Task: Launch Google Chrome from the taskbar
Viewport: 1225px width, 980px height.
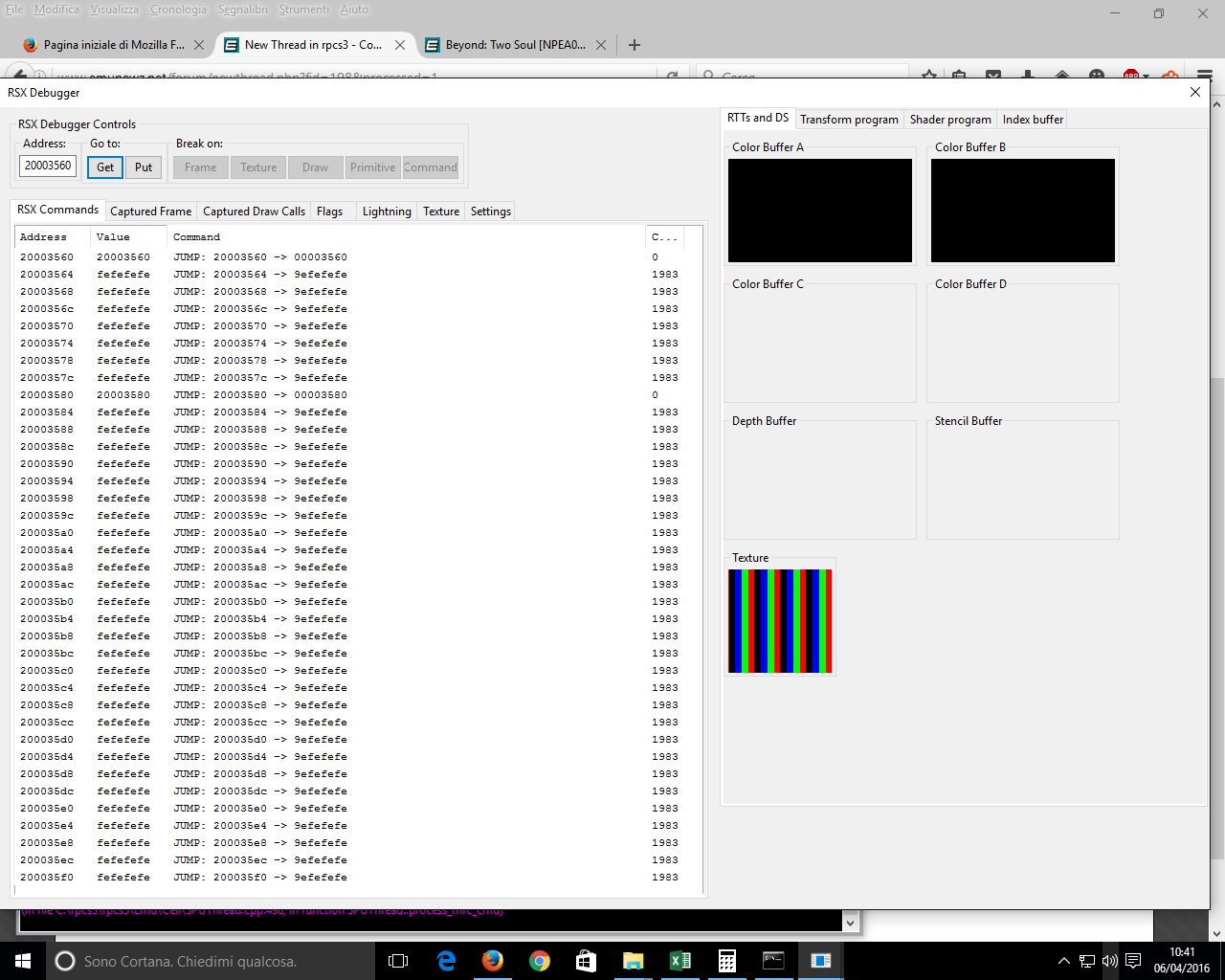Action: [540, 961]
